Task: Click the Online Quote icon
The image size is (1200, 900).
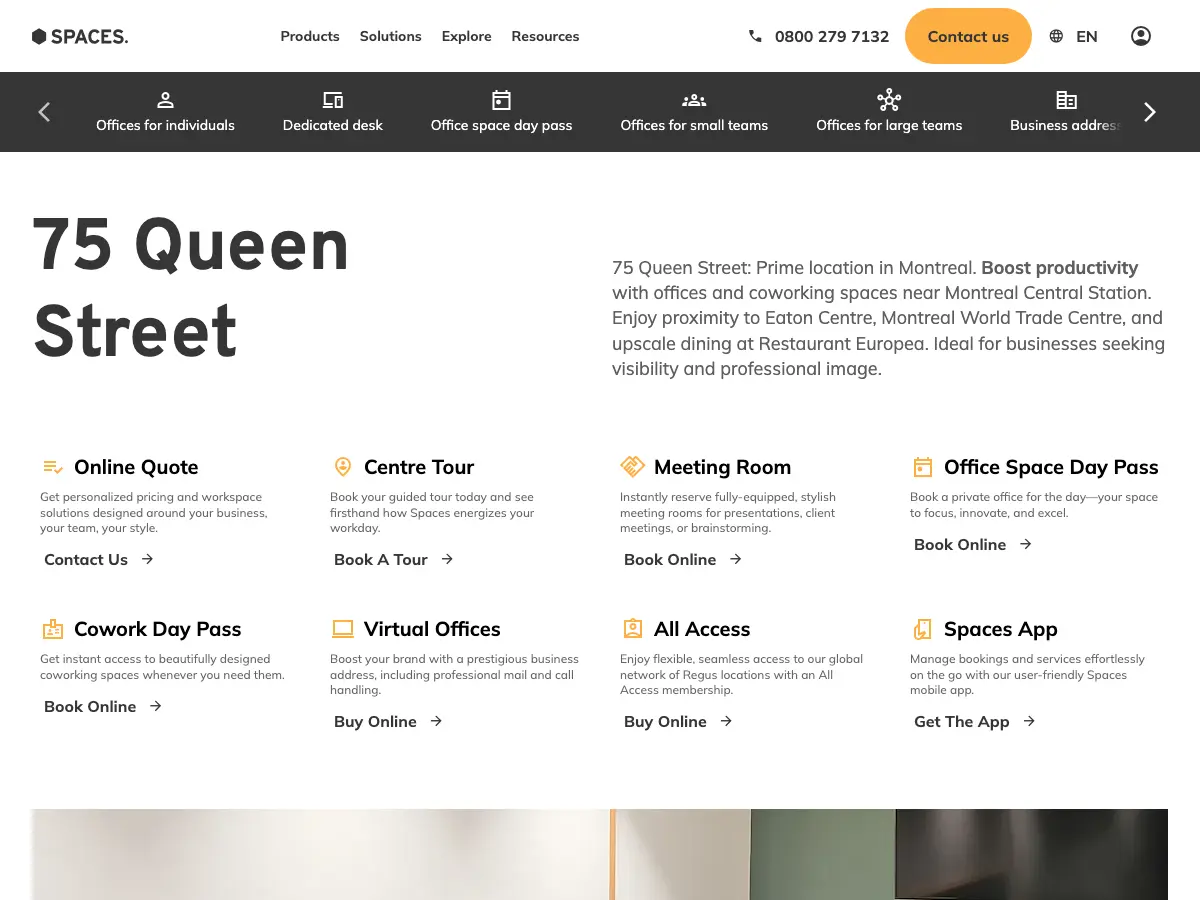Action: click(53, 467)
